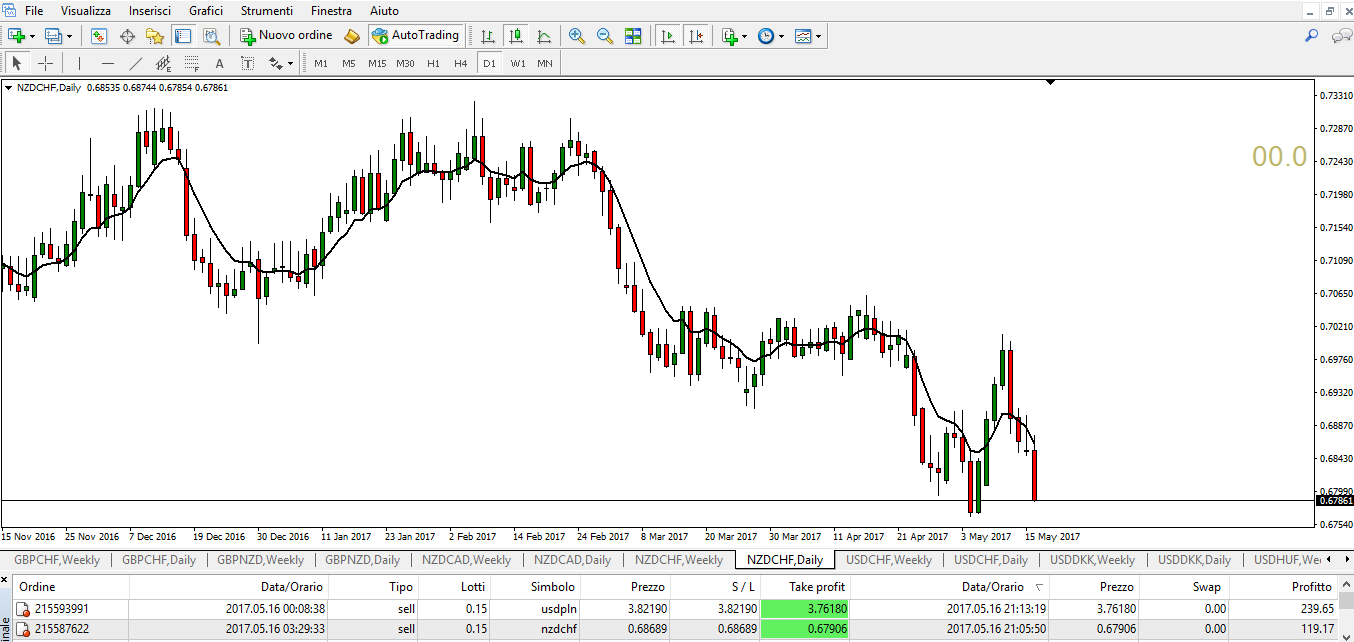Screen dimensions: 1354x642
Task: Set timeframe to H1
Action: tap(433, 63)
